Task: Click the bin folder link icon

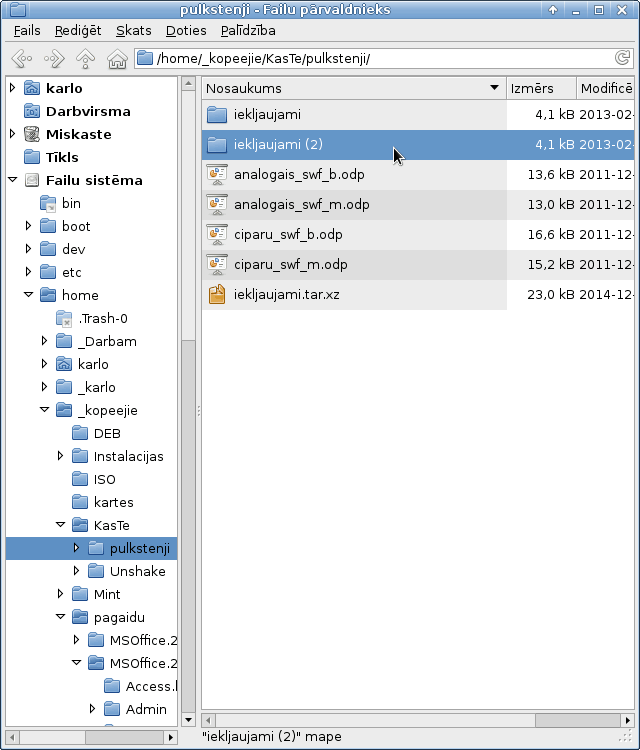Action: coord(48,203)
